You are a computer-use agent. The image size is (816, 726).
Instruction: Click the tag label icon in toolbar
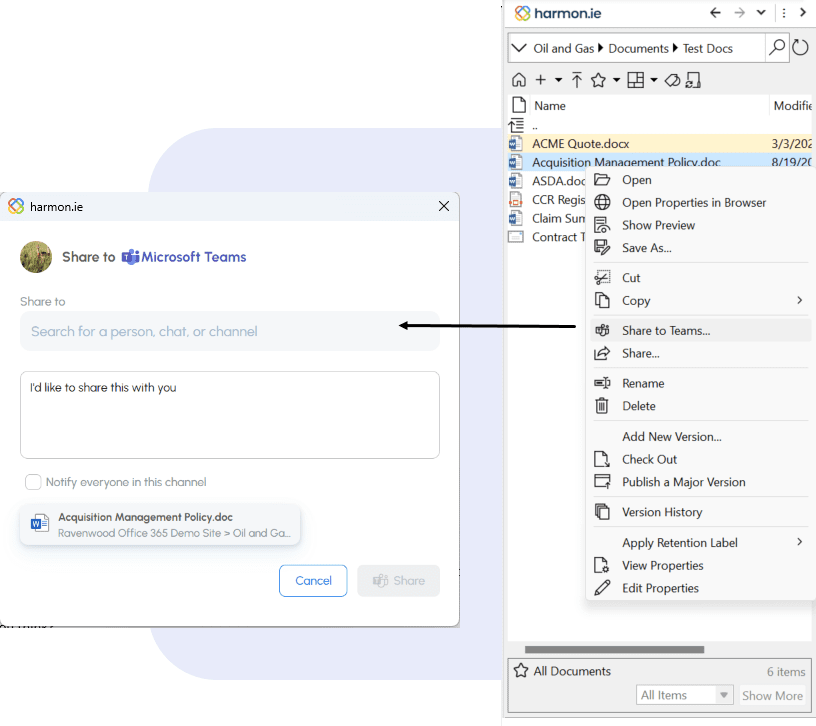673,80
